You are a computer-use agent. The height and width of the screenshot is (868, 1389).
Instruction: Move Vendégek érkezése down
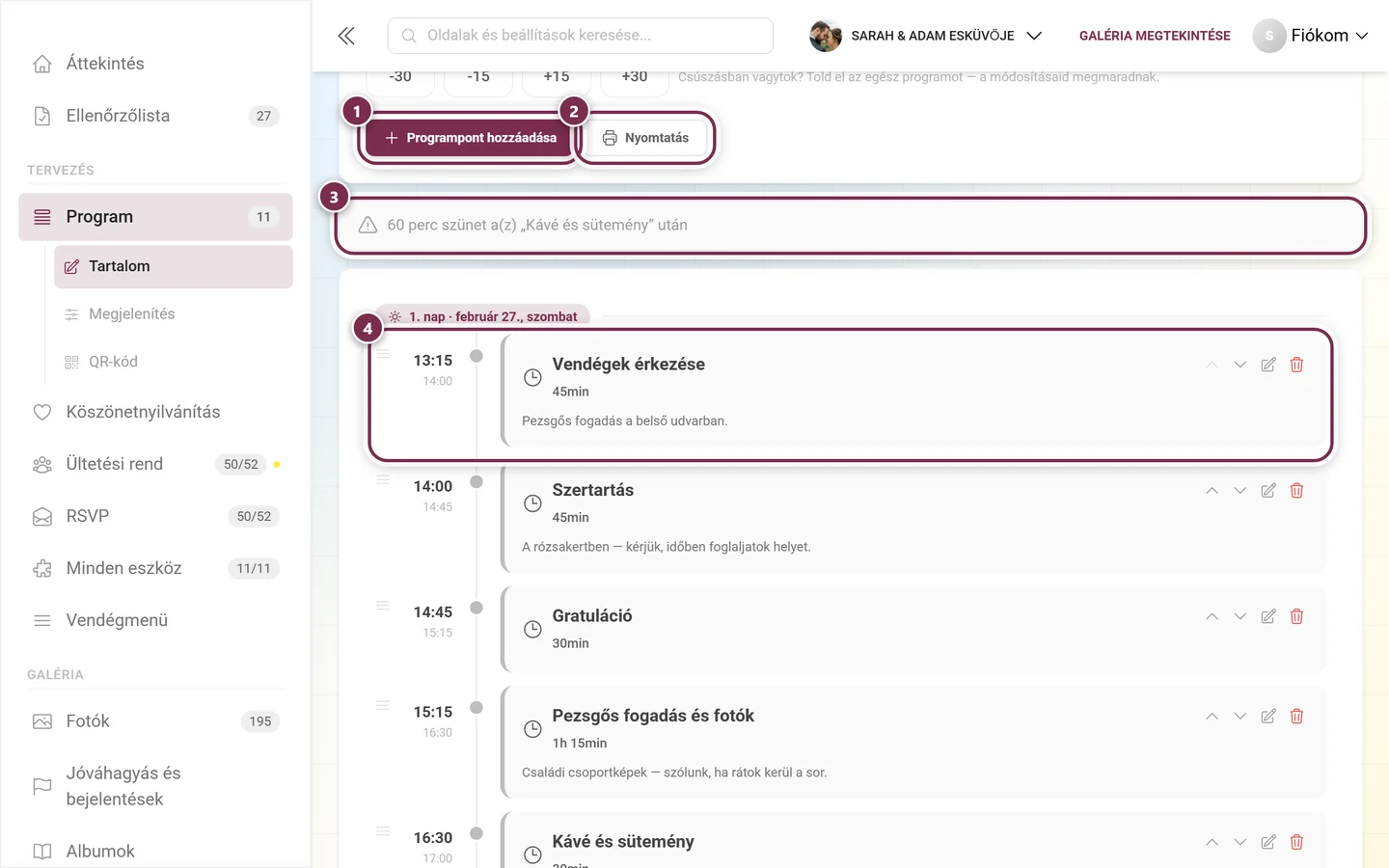tap(1240, 365)
